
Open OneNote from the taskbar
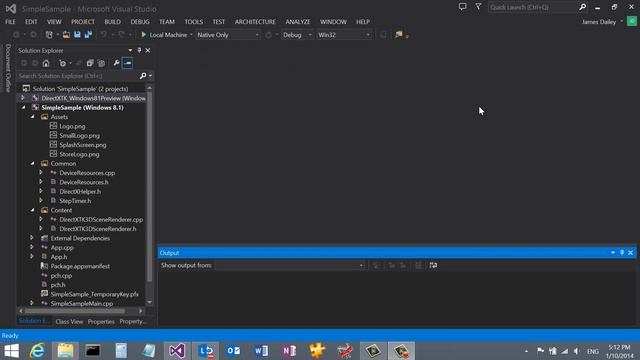pos(289,351)
